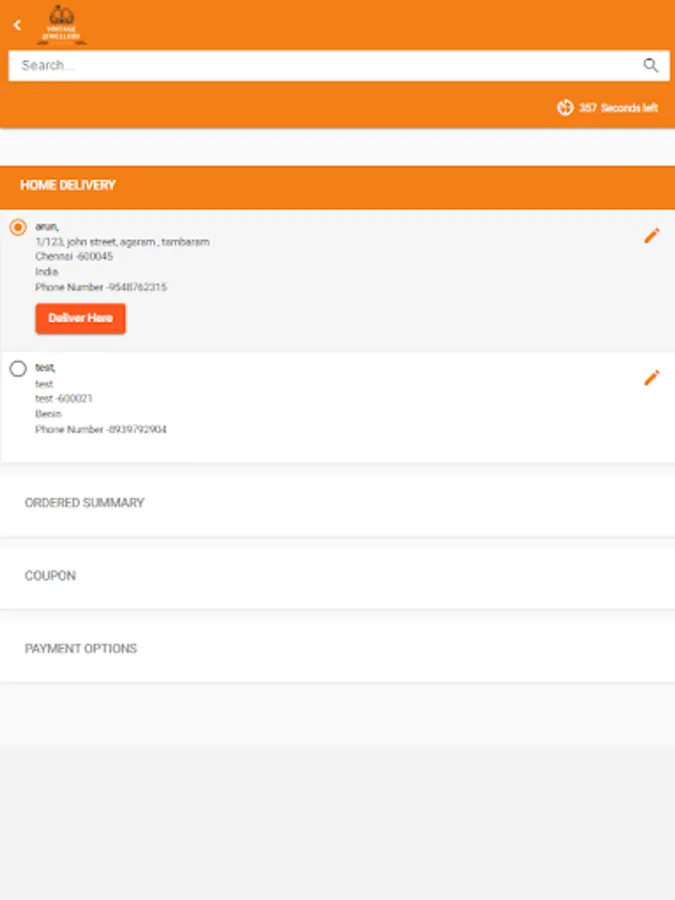Screen dimensions: 675x900
Task: Expand the Payment Options section
Action: [338, 649]
